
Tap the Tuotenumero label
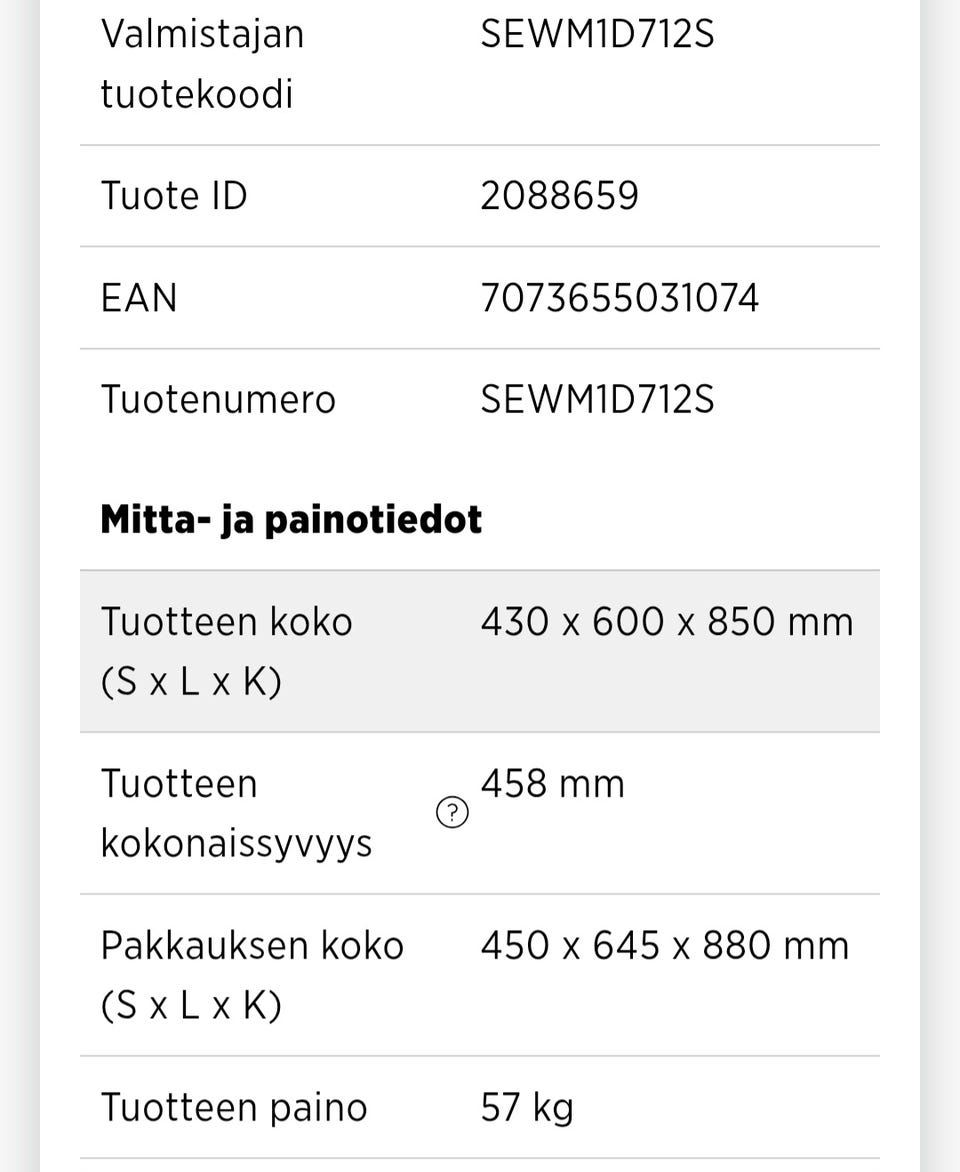[218, 400]
